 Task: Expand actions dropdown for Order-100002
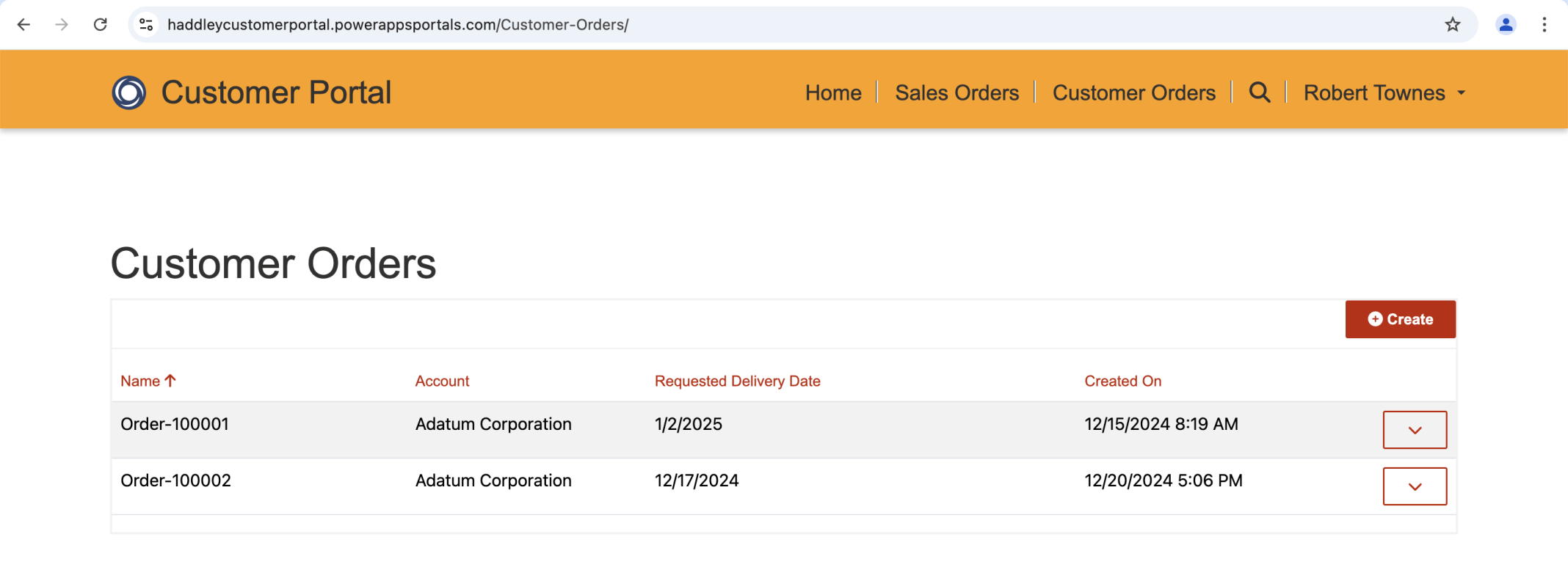1415,486
